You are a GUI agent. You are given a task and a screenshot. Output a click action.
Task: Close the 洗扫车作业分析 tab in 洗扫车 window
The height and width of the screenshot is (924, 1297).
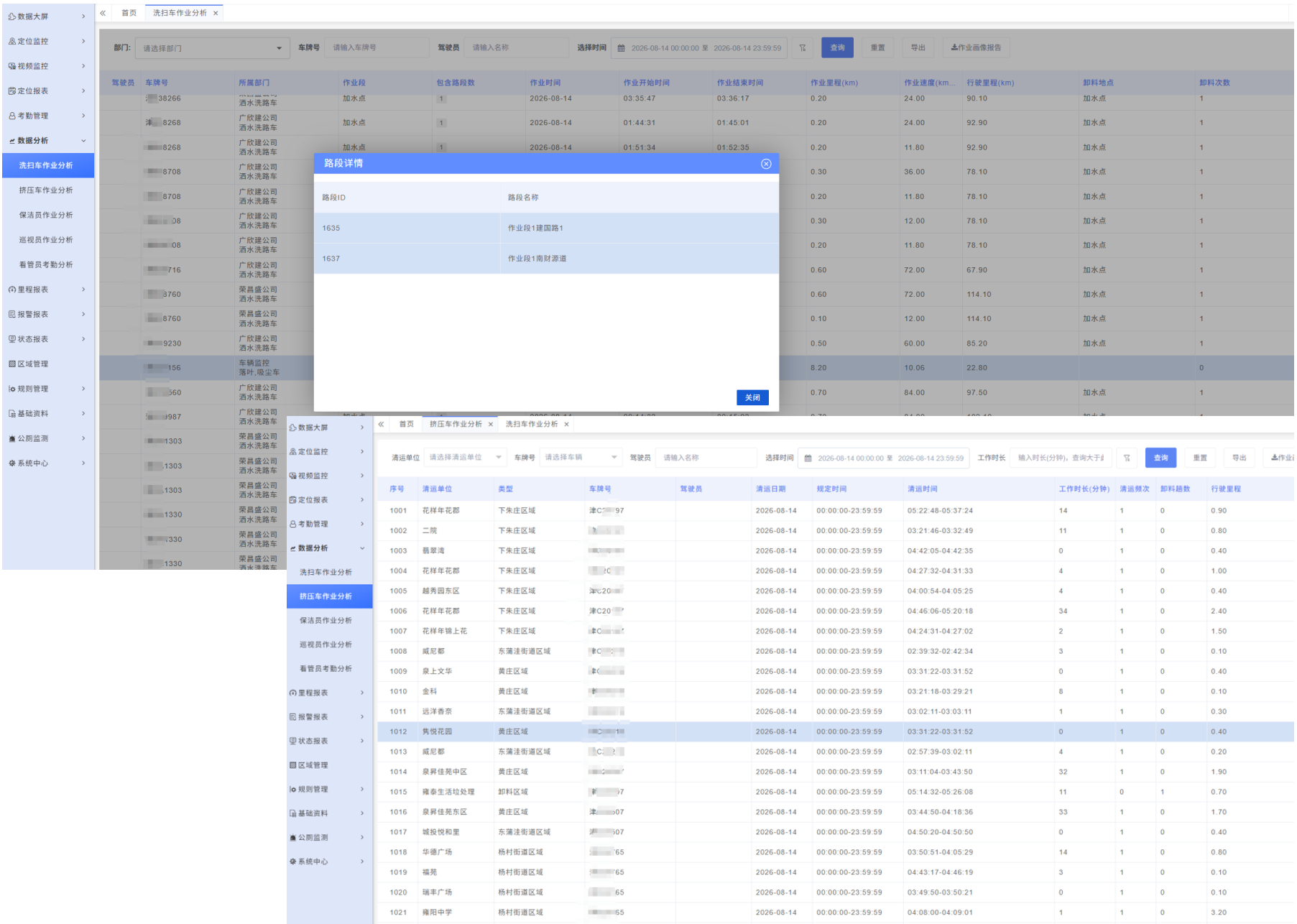point(216,13)
